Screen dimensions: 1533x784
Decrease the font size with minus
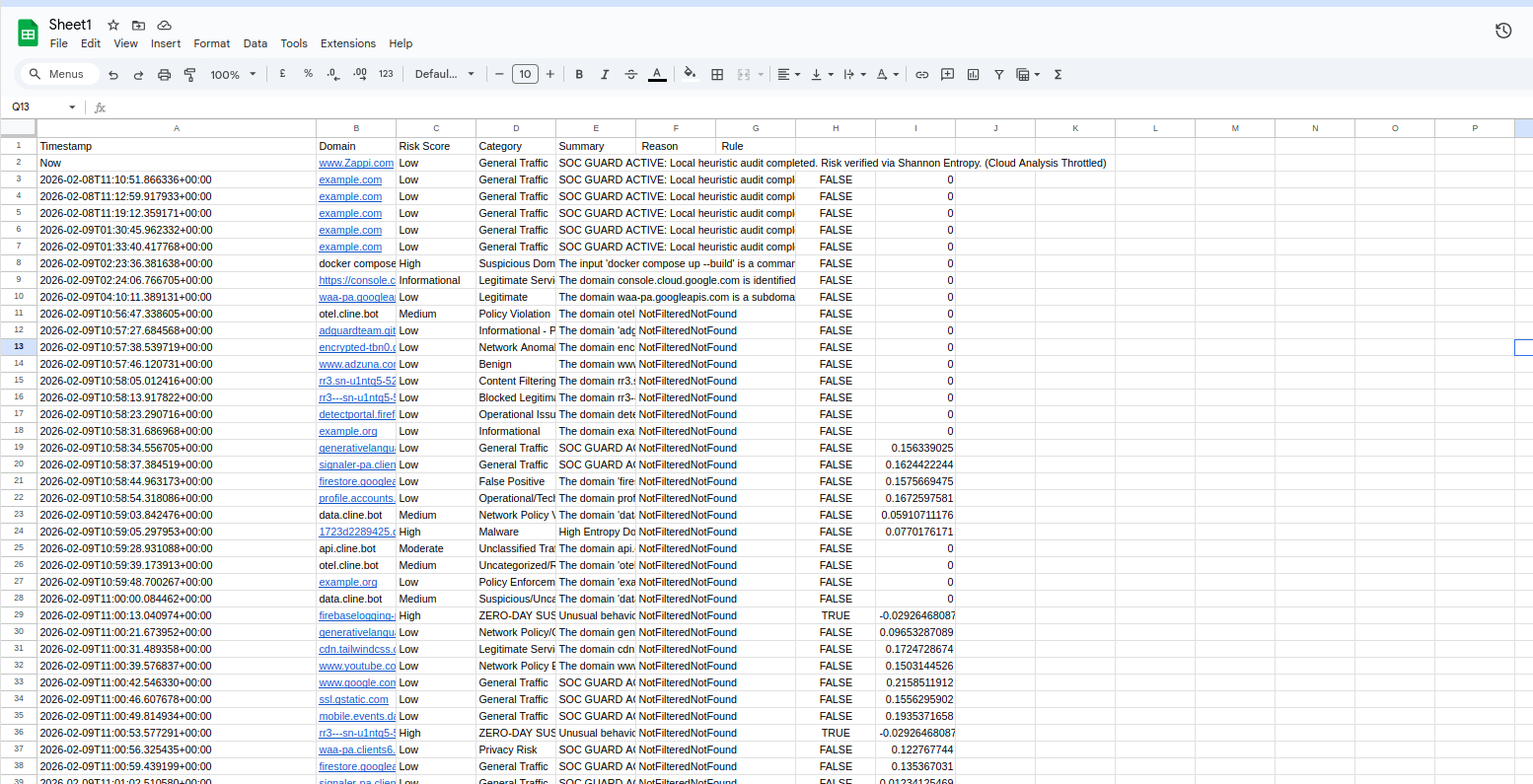[499, 74]
